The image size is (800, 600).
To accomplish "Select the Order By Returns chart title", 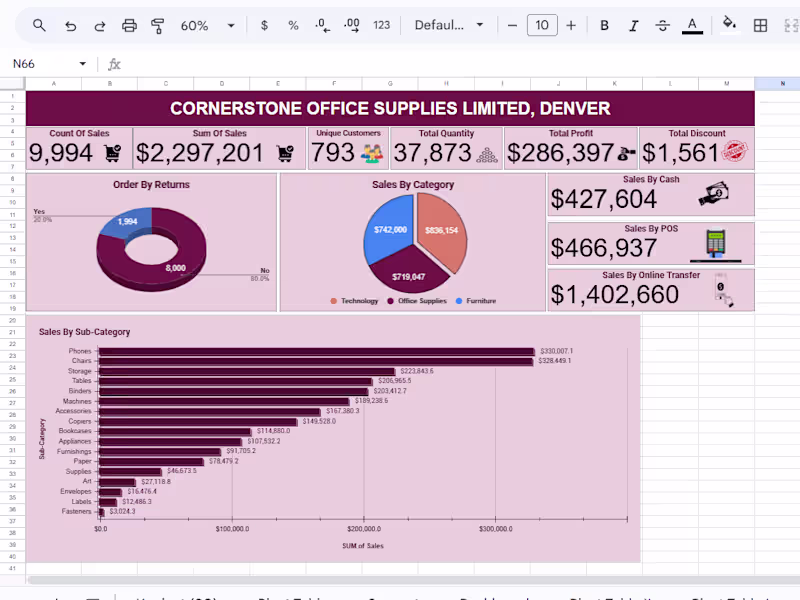I will point(151,185).
